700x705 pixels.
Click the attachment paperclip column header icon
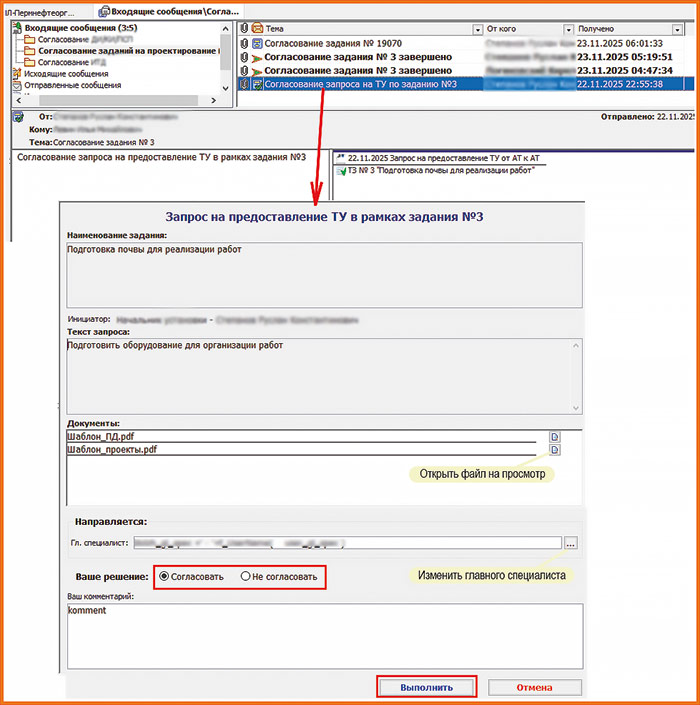[244, 29]
